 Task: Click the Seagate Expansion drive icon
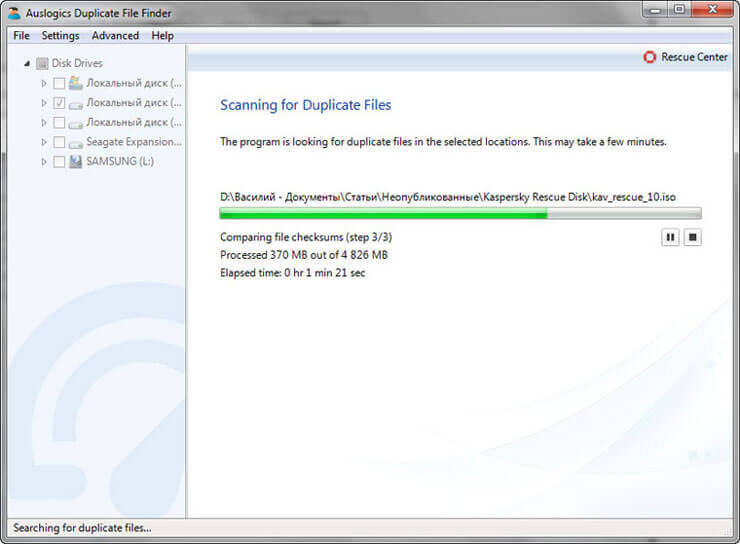(76, 142)
